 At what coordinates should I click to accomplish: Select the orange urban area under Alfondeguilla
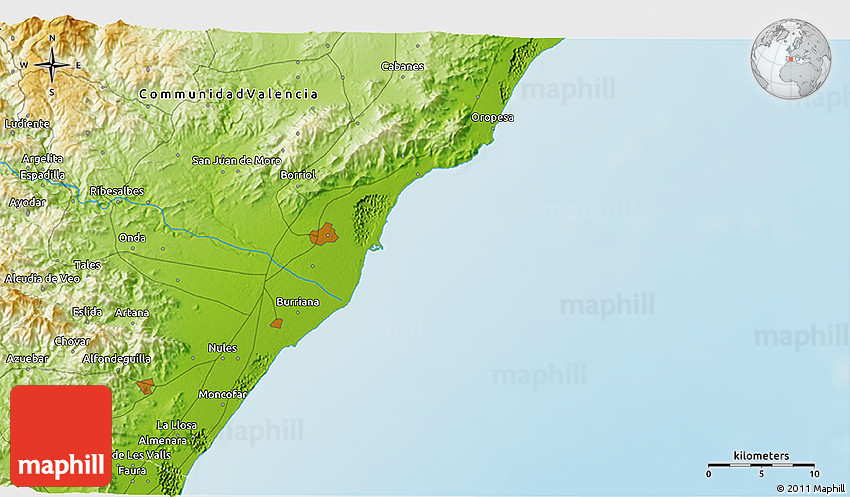click(x=146, y=385)
